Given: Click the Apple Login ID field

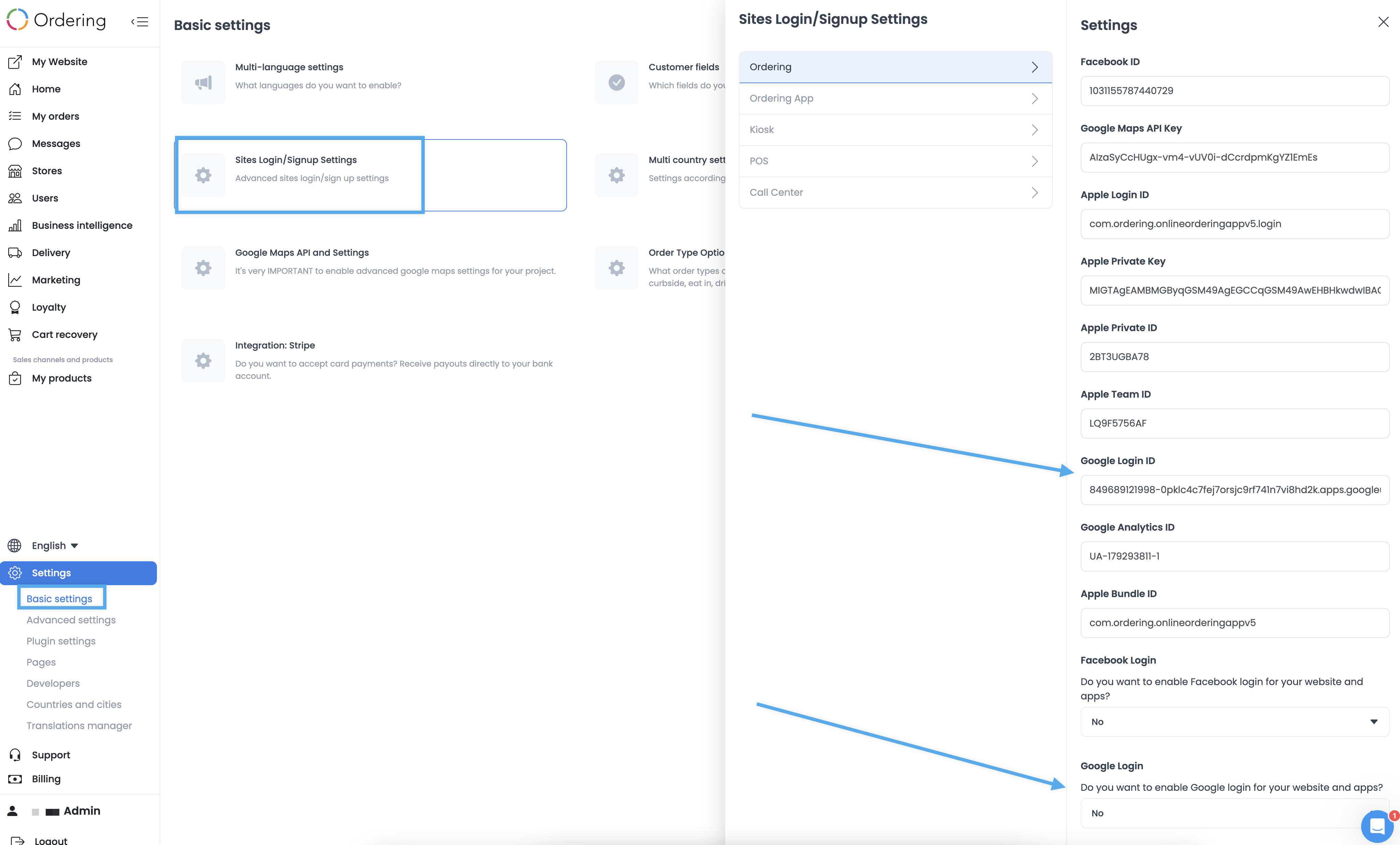Looking at the screenshot, I should 1235,224.
